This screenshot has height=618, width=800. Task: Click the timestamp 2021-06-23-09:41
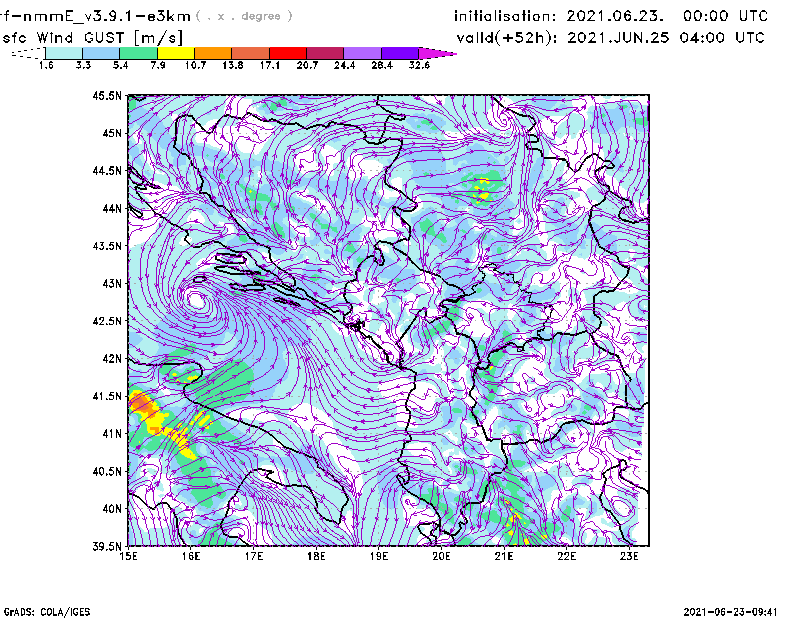730,612
